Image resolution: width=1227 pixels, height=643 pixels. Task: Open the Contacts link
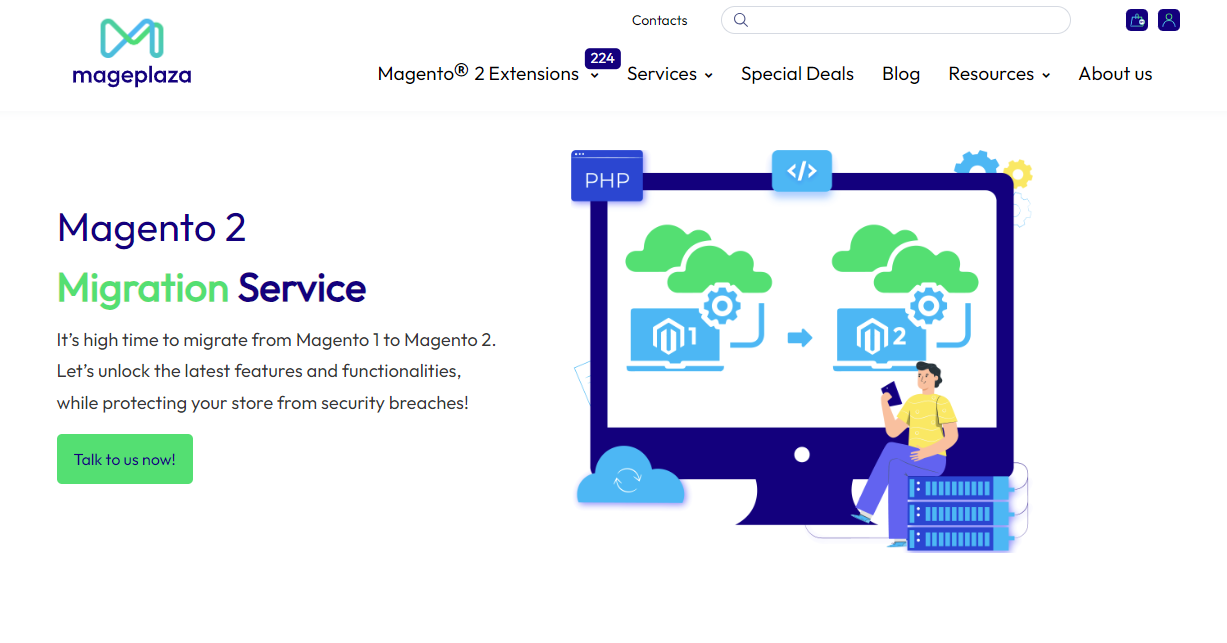point(660,20)
